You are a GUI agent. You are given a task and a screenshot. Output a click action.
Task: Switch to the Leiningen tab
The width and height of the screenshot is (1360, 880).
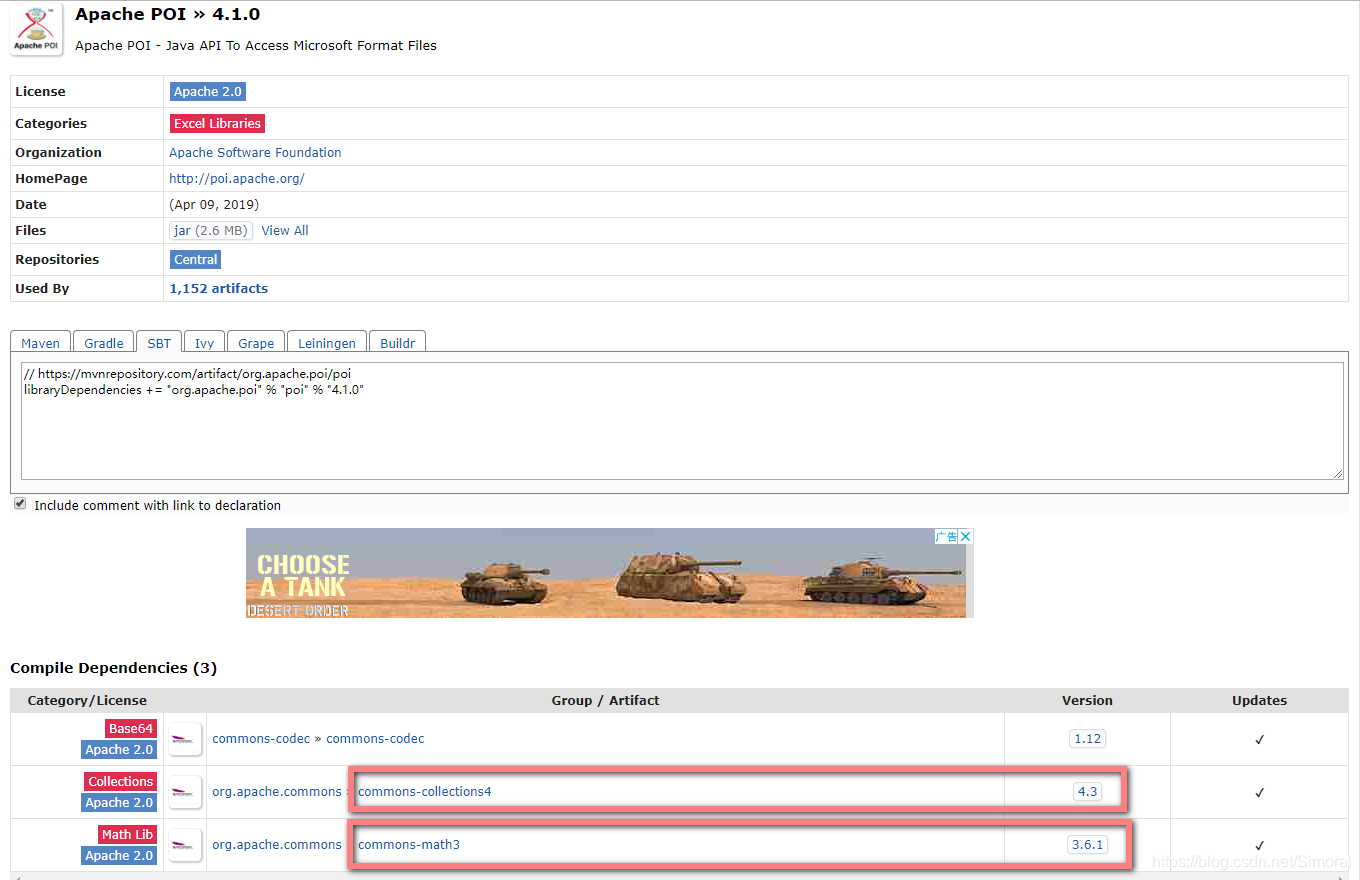[x=327, y=343]
